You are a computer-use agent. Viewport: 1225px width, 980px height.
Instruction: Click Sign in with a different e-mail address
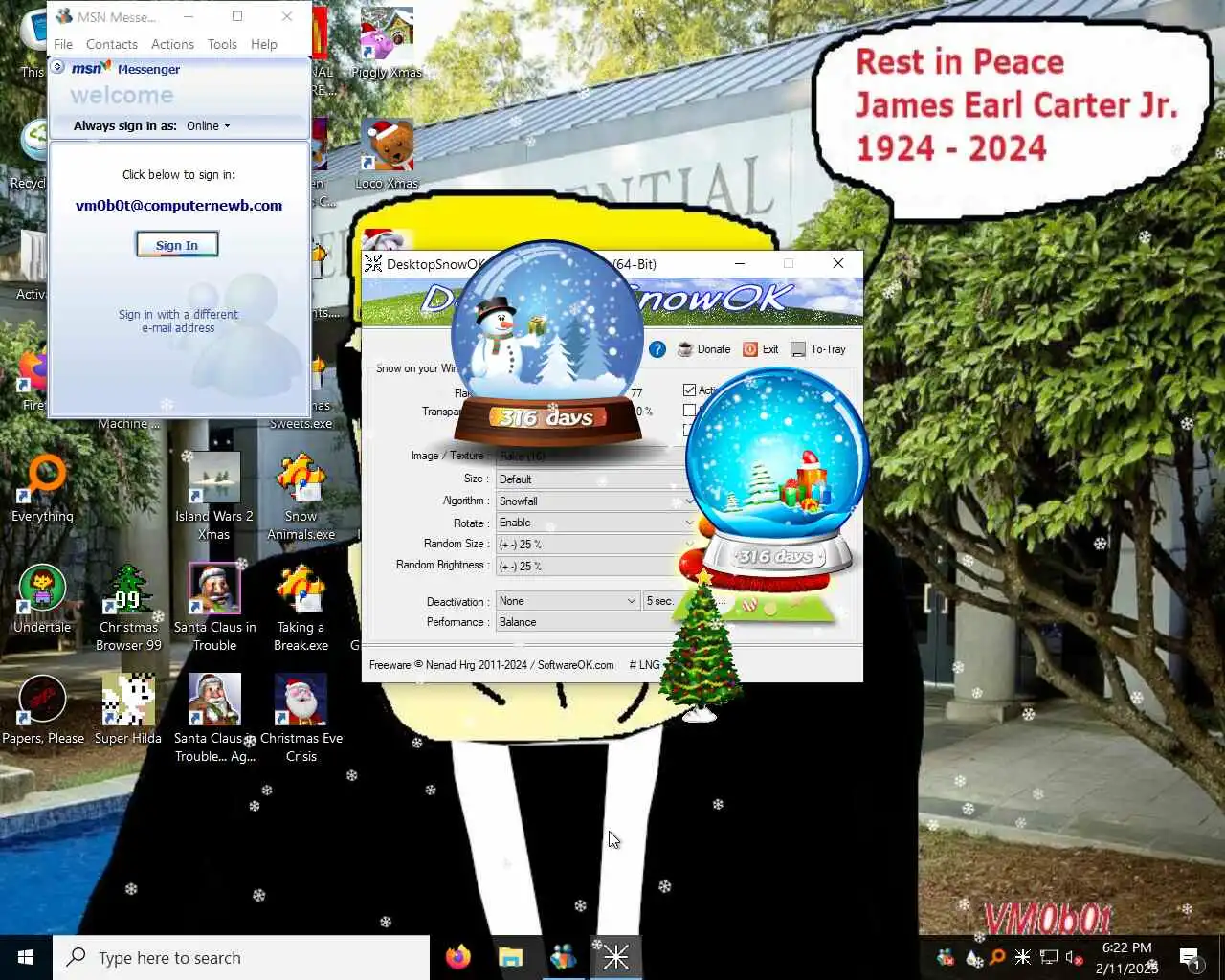(x=178, y=321)
